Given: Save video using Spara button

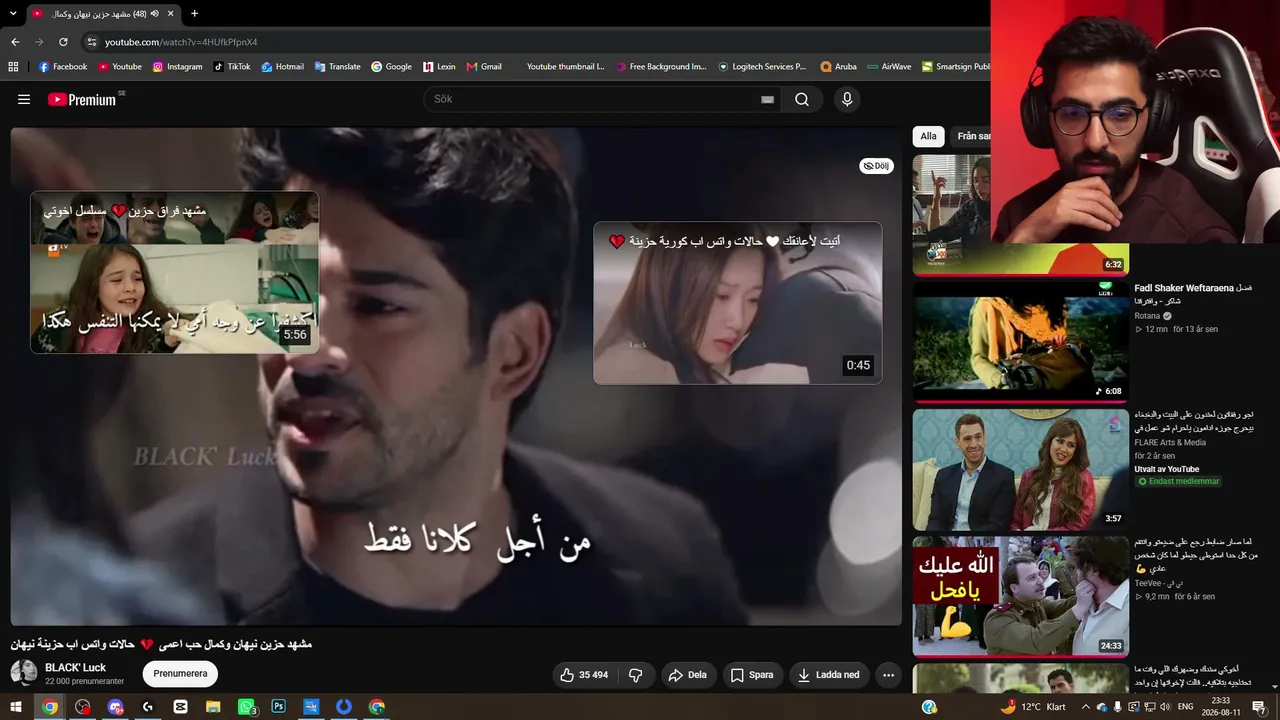Looking at the screenshot, I should (x=752, y=675).
